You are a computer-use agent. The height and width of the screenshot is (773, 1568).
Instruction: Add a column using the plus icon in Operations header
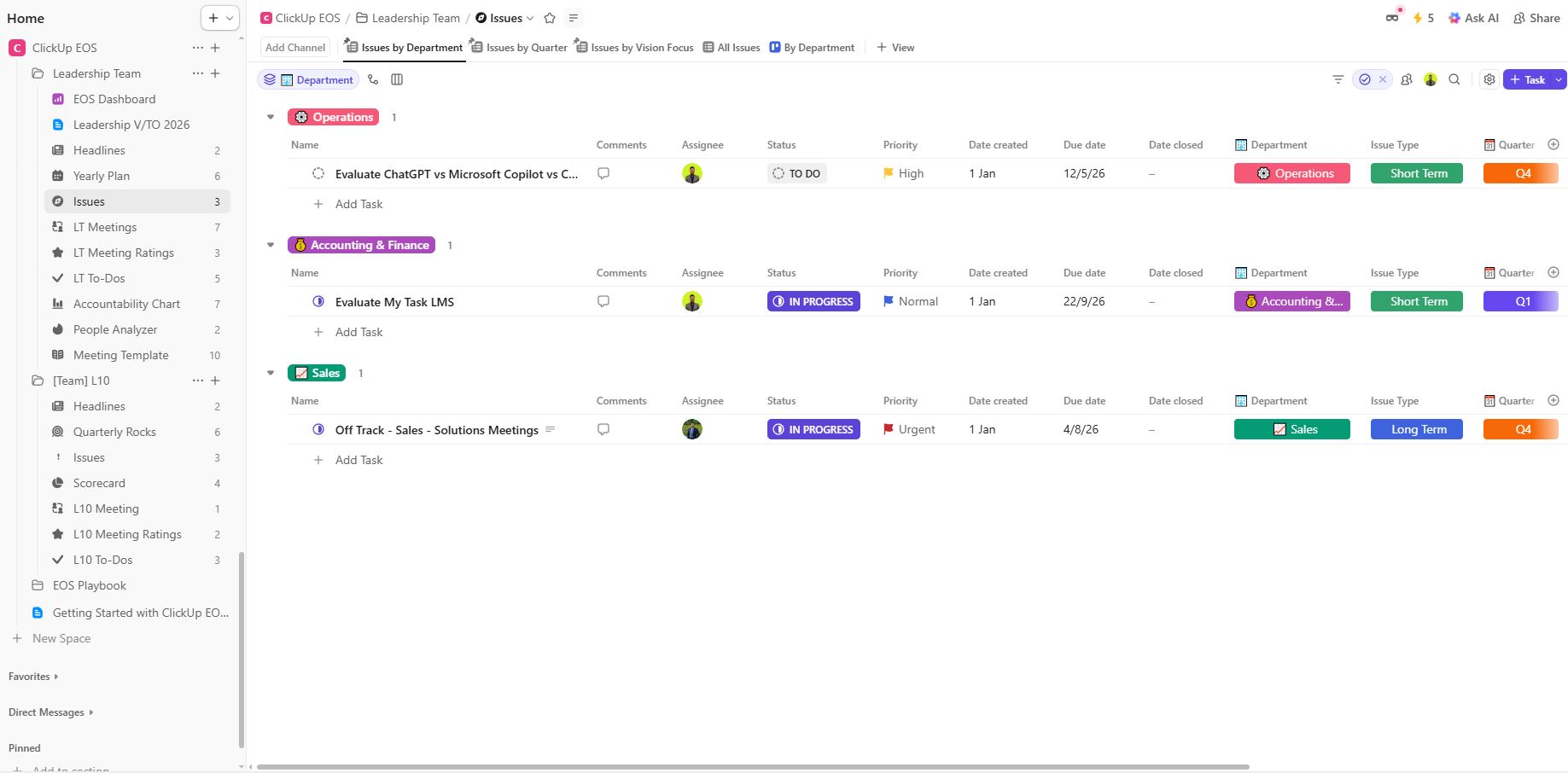point(1553,144)
